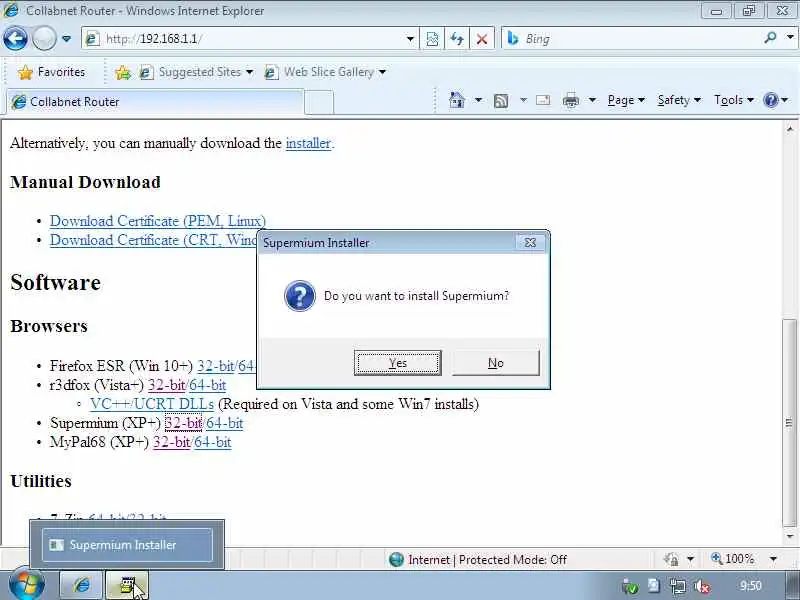Click Add to Favorites Bar icon
Screen dimensions: 800x600
123,72
